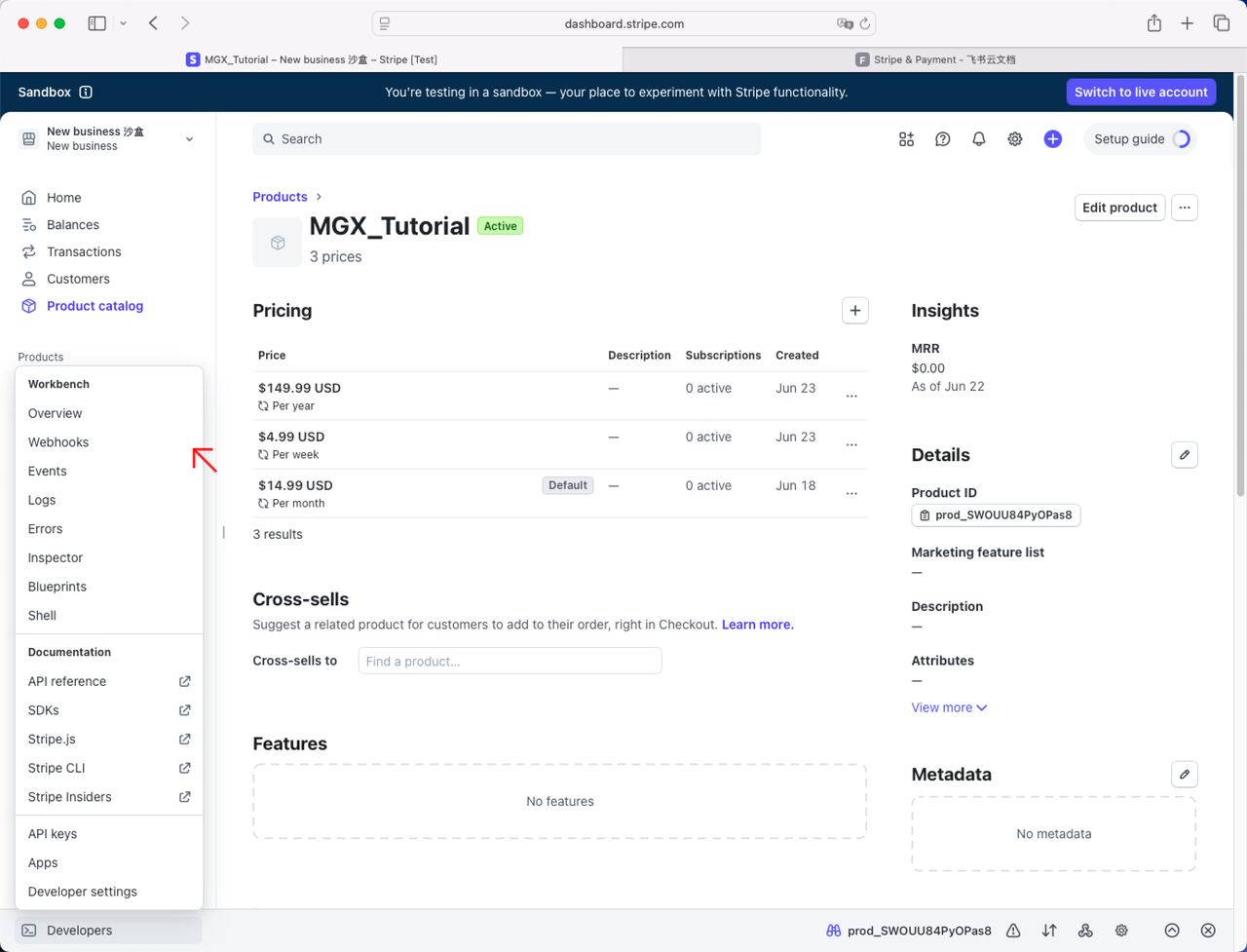Open Stripe CLI documentation entry
This screenshot has height=952, width=1247.
(x=109, y=768)
